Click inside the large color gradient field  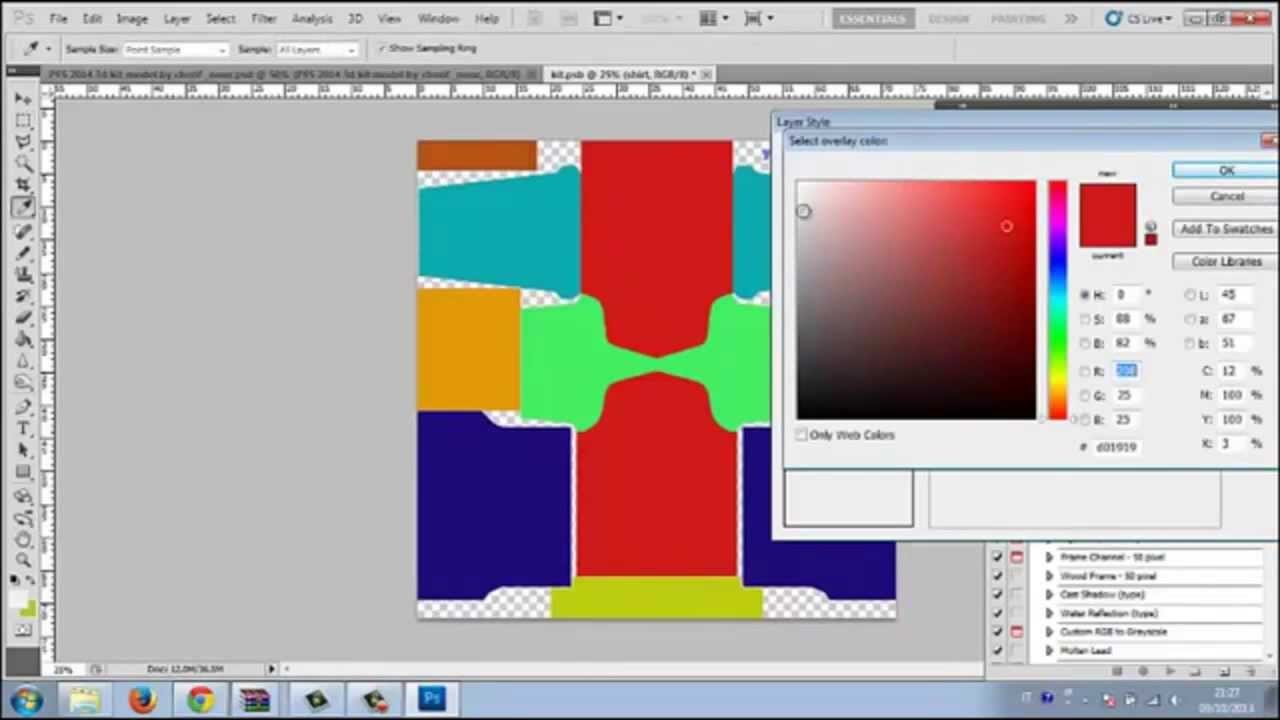pos(916,300)
